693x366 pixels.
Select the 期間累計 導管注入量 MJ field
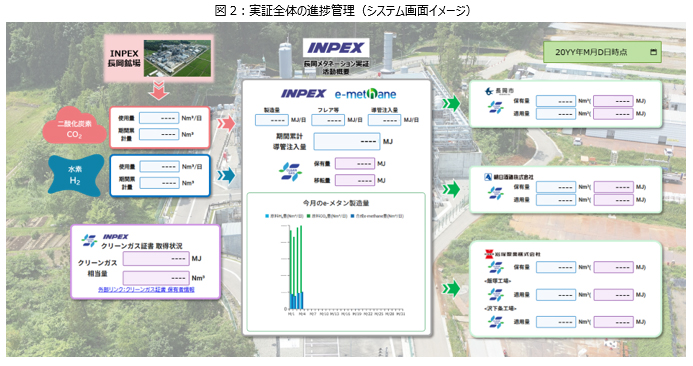pyautogui.click(x=347, y=142)
